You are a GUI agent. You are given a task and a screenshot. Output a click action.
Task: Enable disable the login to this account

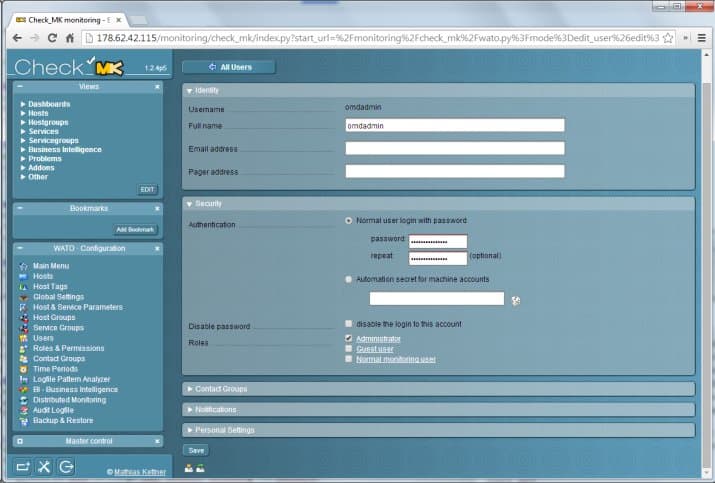tap(349, 324)
